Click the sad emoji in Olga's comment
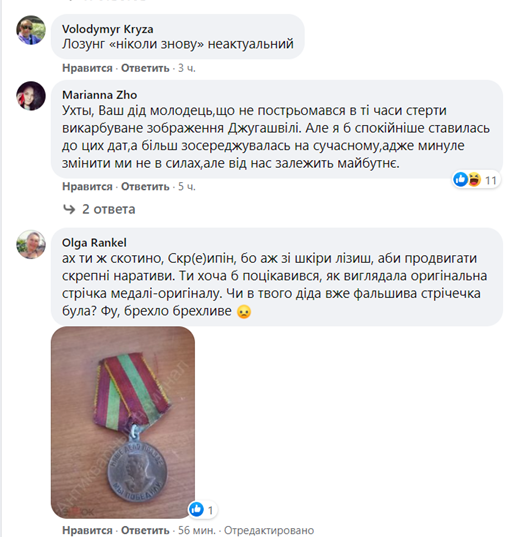Screen dimensions: 518x537 click(244, 312)
